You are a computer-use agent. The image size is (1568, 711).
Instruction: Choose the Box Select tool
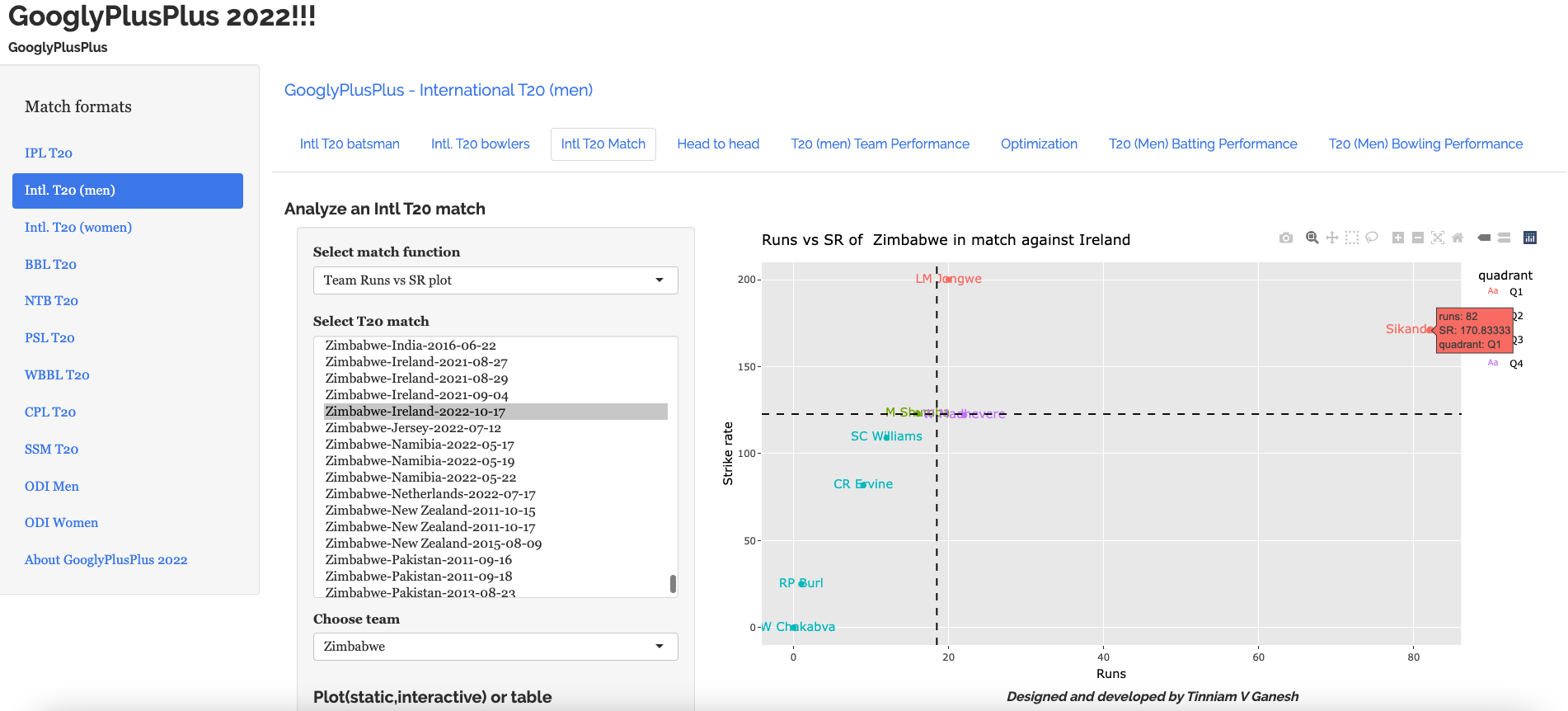click(x=1352, y=238)
